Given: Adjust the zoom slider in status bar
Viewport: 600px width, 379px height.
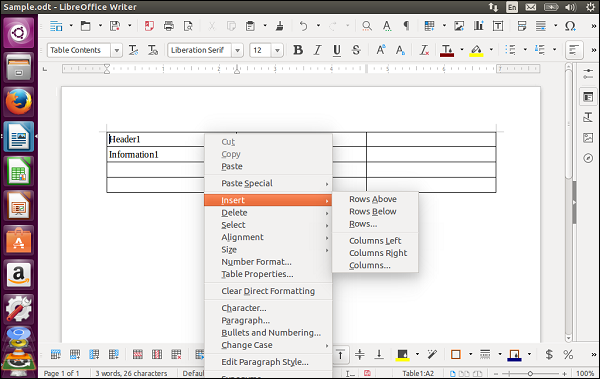Looking at the screenshot, I should click(x=530, y=373).
